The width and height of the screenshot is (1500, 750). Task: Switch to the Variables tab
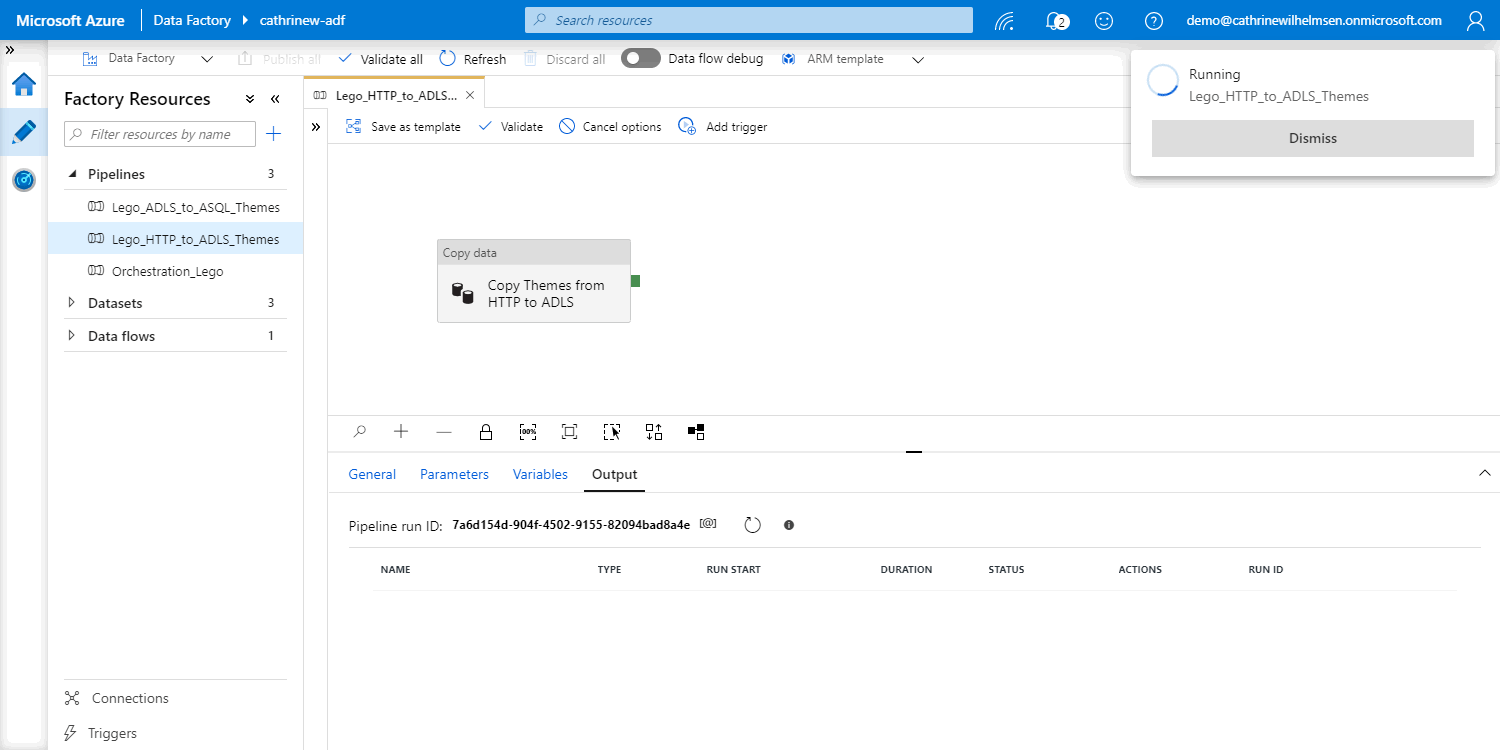540,474
